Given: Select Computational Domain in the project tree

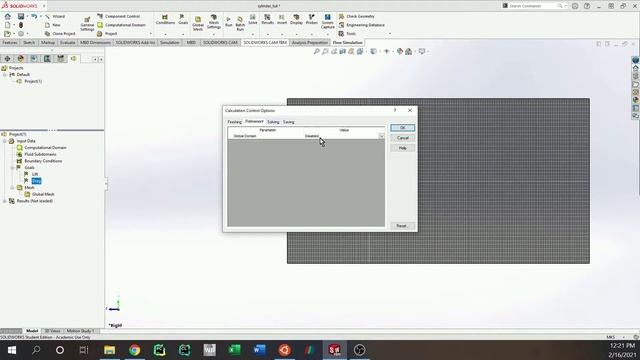Looking at the screenshot, I should tap(45, 148).
